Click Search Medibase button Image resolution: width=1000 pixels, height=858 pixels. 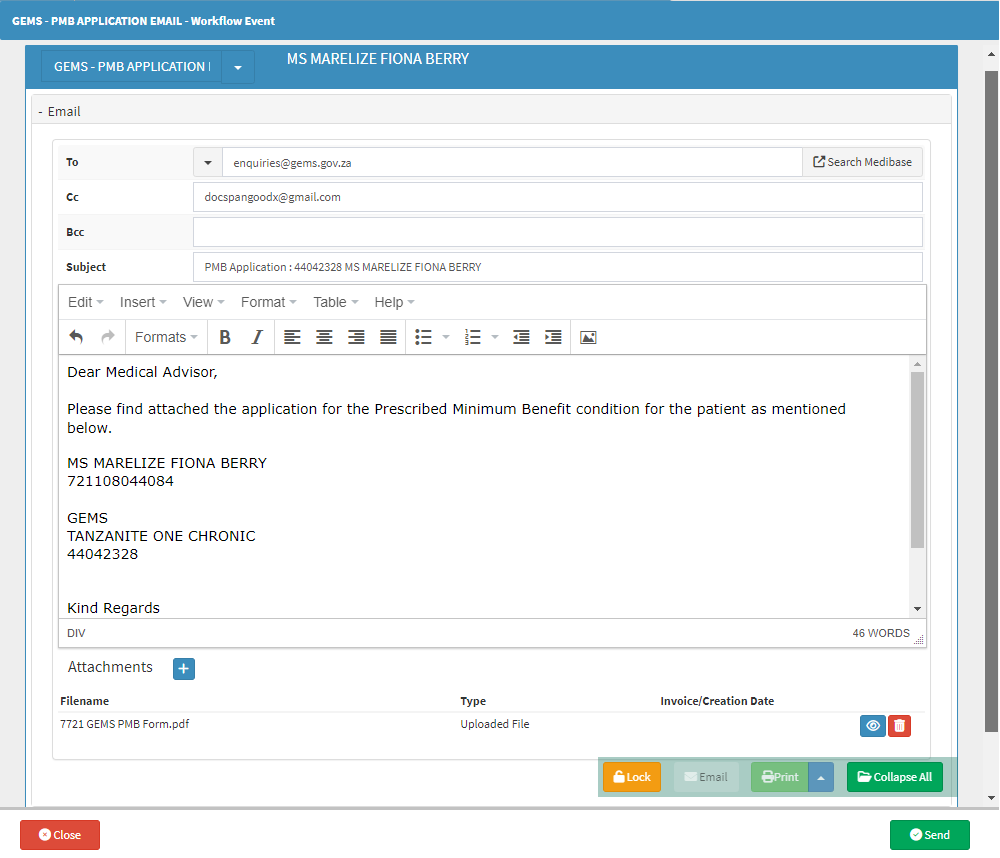862,162
